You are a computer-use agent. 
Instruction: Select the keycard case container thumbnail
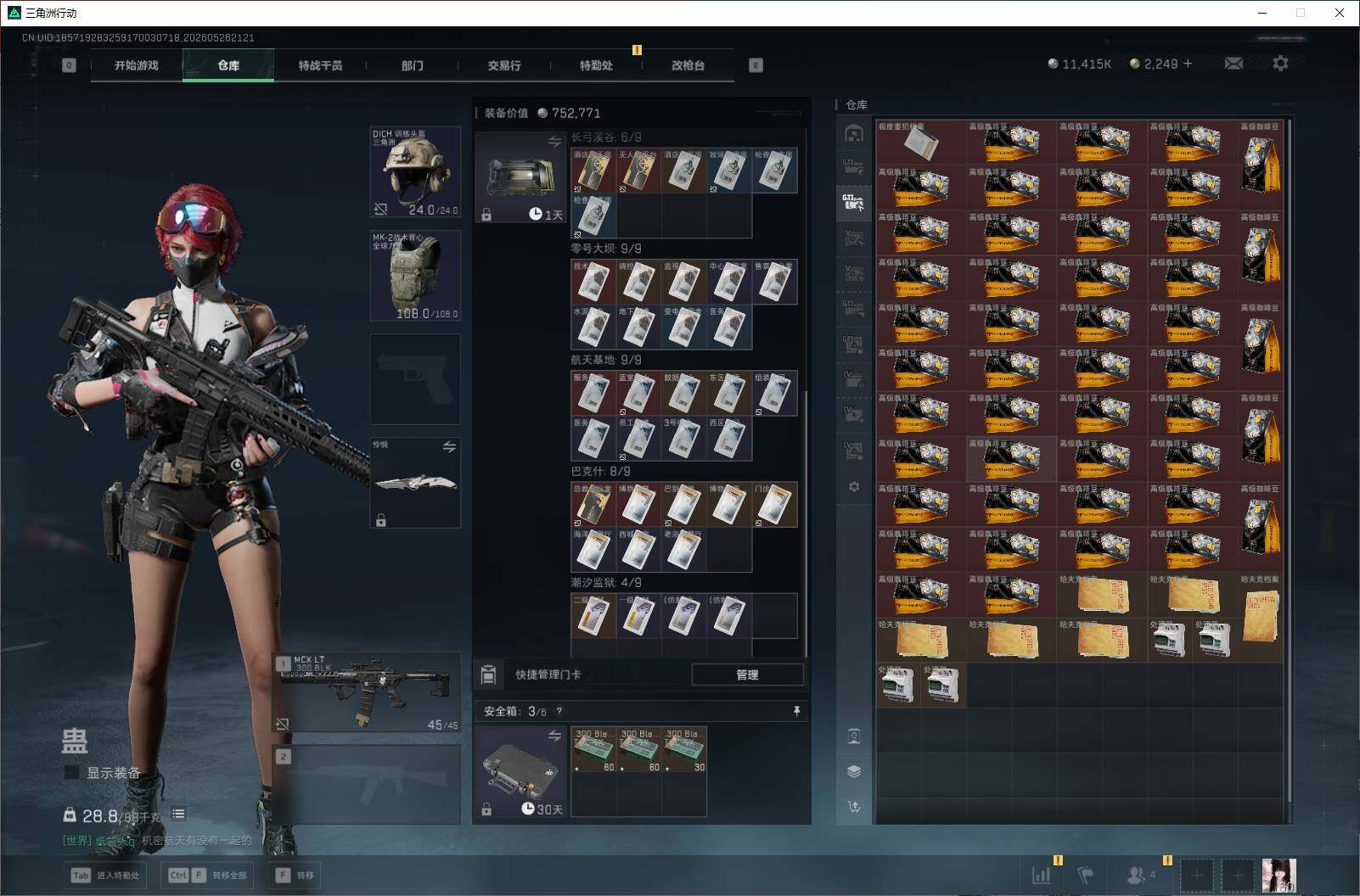520,177
